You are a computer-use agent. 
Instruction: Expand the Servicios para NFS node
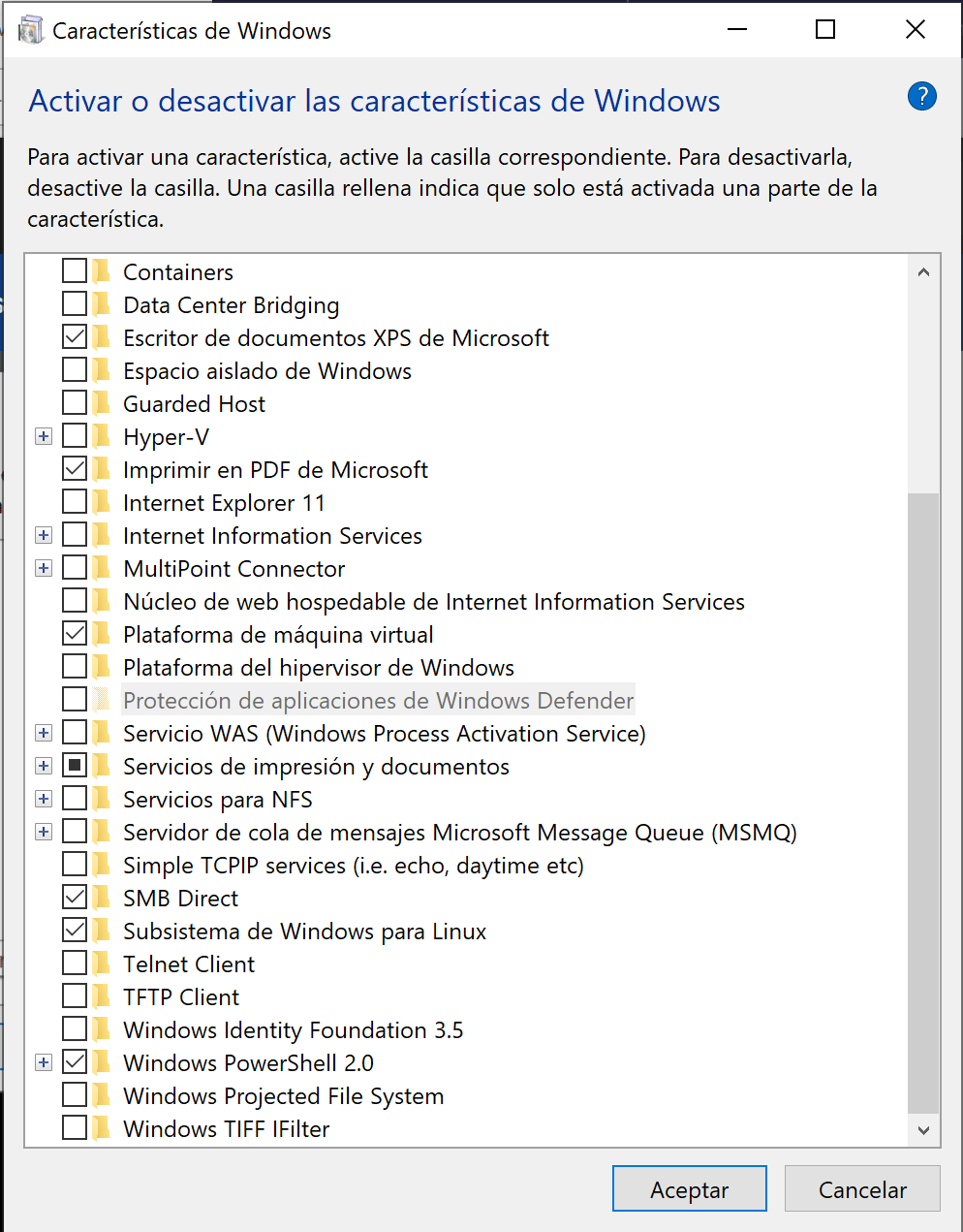coord(44,799)
